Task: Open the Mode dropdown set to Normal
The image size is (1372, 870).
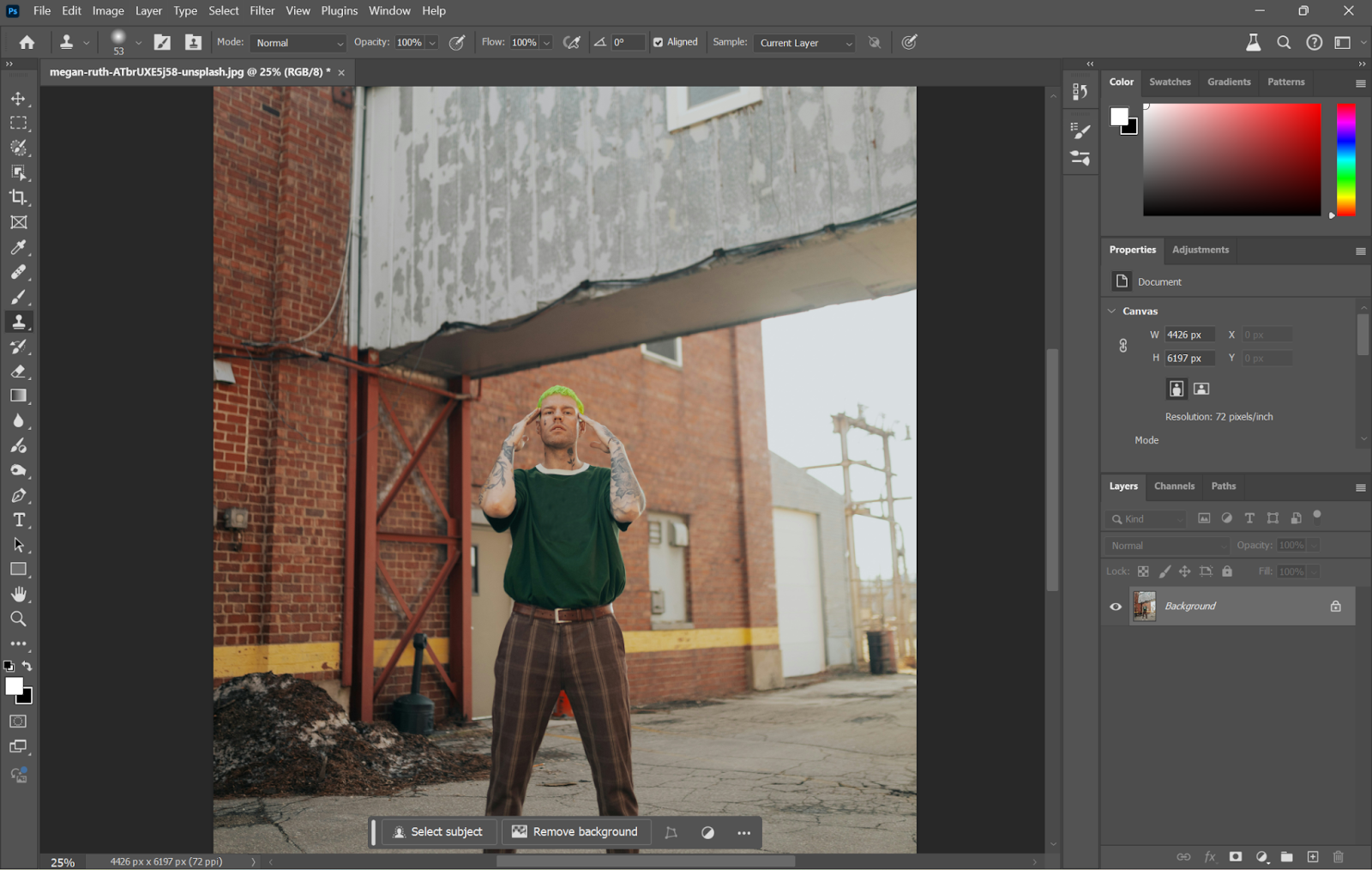Action: (x=298, y=43)
